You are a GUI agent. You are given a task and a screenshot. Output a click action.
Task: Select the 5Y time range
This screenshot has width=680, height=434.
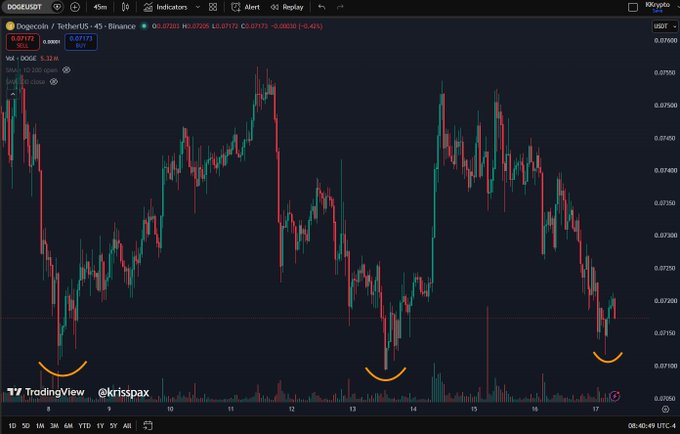pyautogui.click(x=113, y=426)
